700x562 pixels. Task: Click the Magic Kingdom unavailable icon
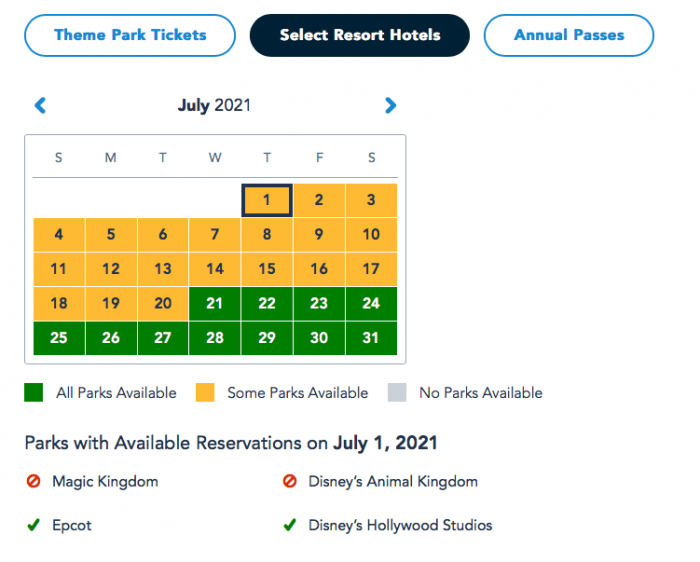(34, 481)
